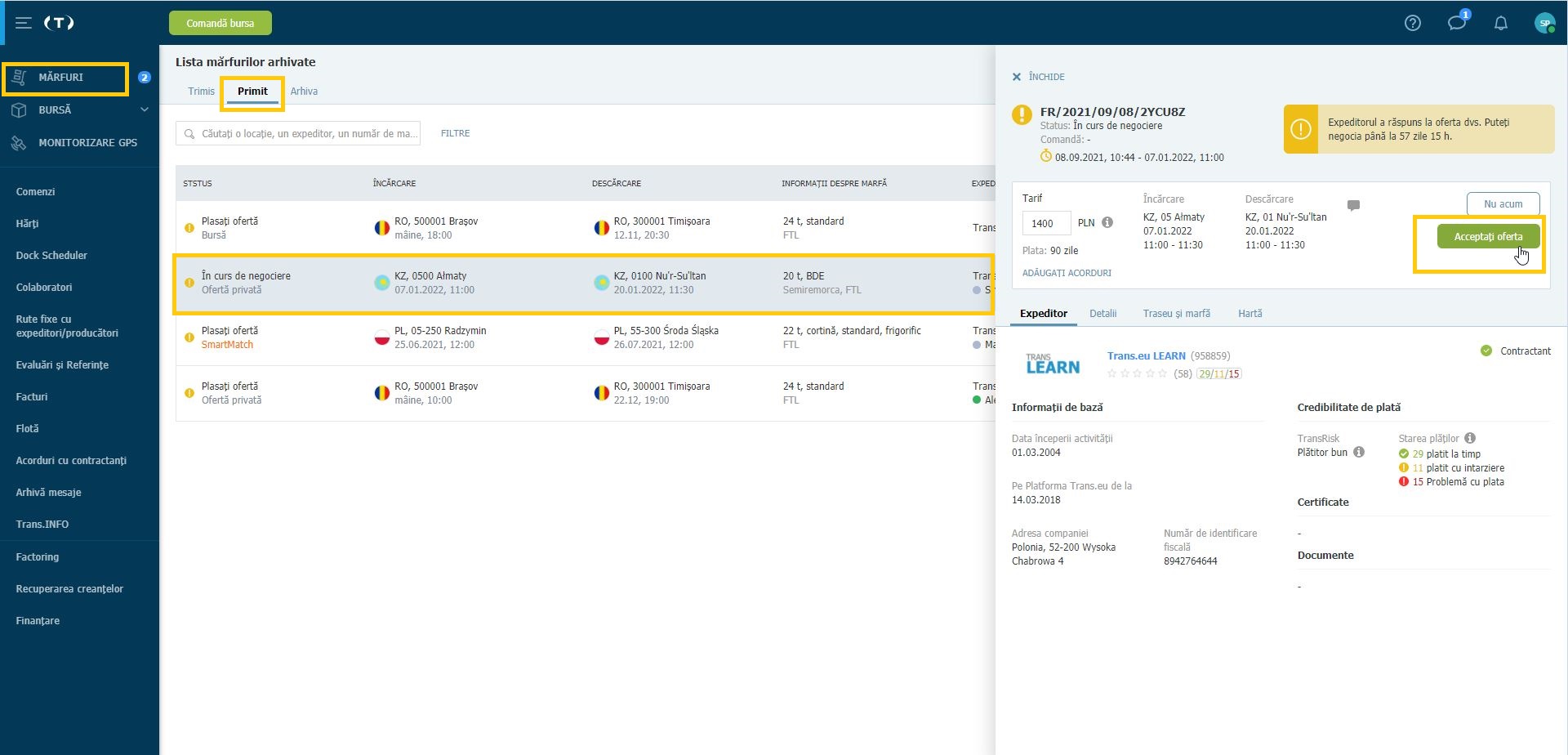
Task: Open the hamburger menu icon
Action: click(x=24, y=23)
